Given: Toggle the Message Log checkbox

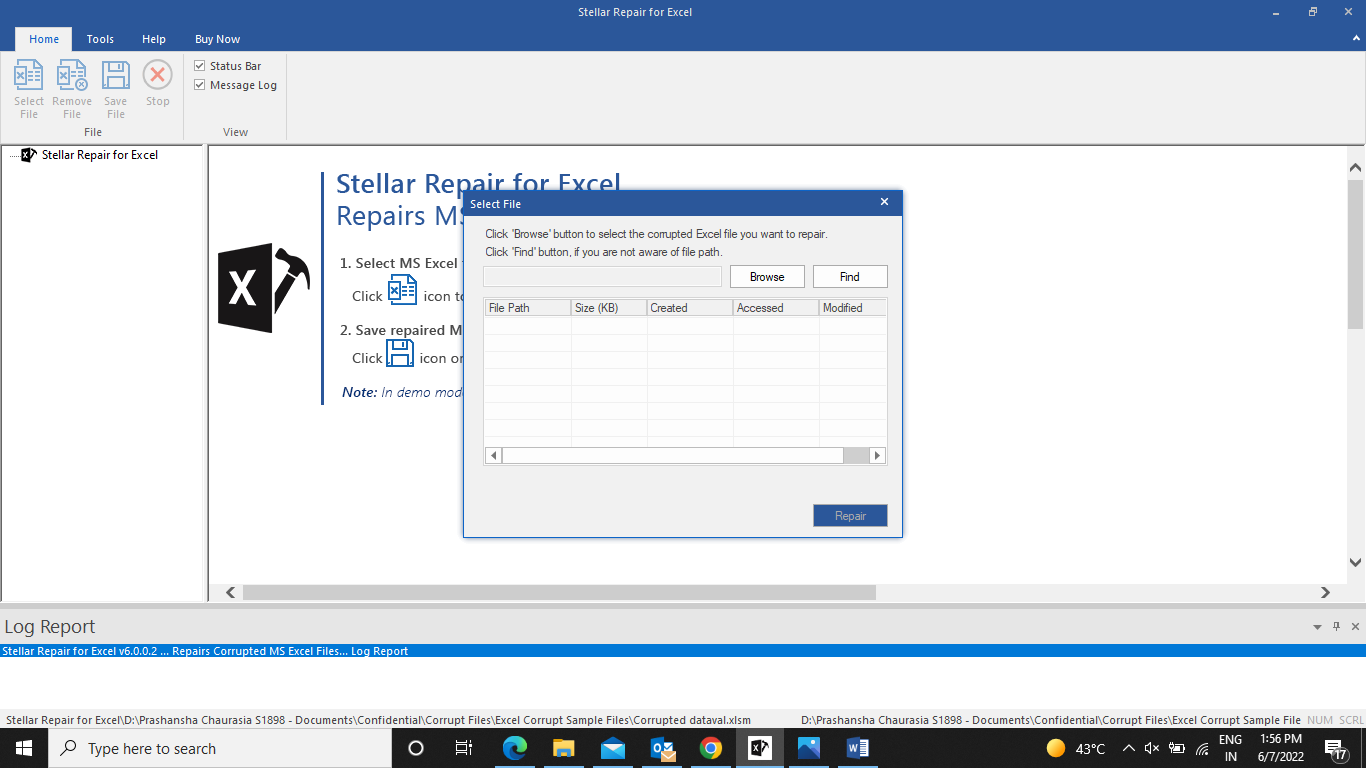Looking at the screenshot, I should (199, 85).
